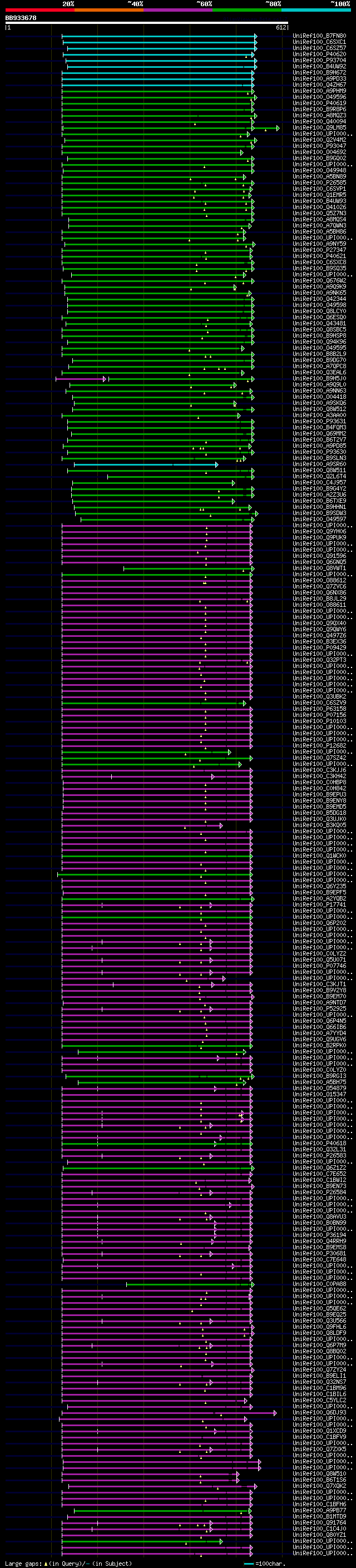The height and width of the screenshot is (1568, 356).
Task: Select hit label UniRef100_Q4ZH67
Action: pos(319,85)
